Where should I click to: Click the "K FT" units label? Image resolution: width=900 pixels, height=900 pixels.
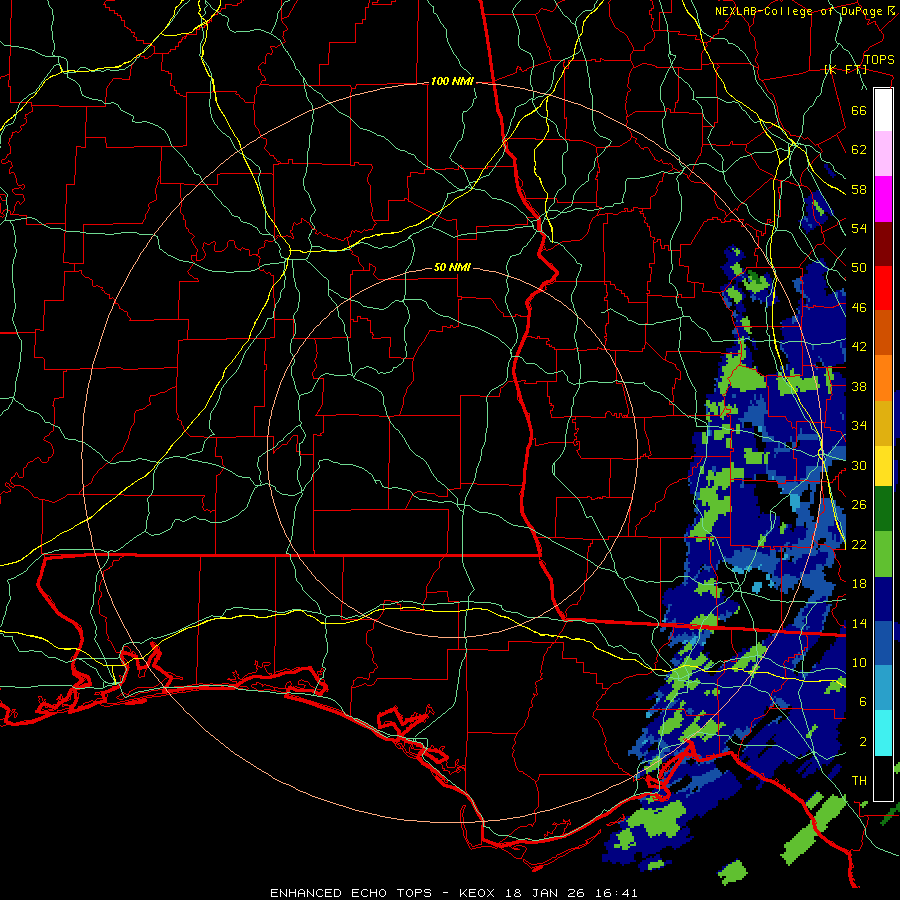(x=845, y=69)
